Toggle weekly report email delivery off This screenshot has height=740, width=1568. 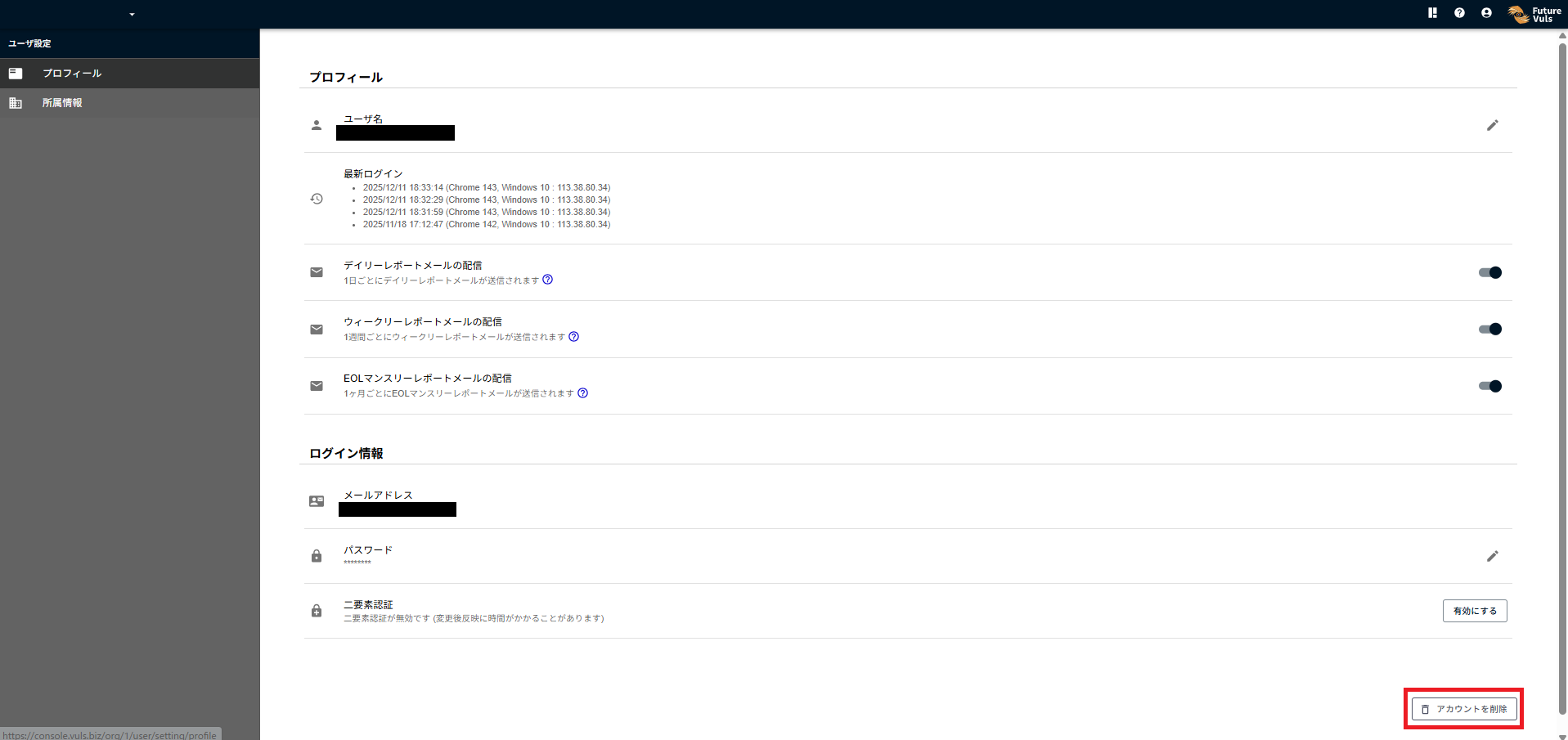[x=1489, y=330]
